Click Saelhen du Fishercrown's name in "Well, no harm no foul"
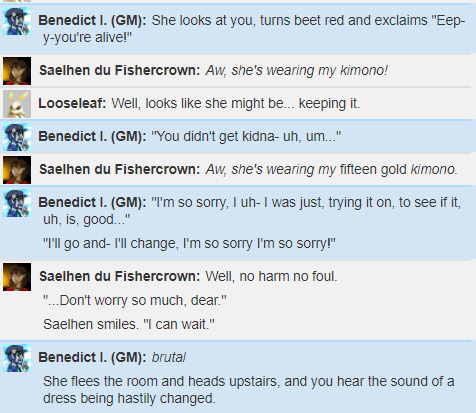476x413 pixels. coord(119,276)
